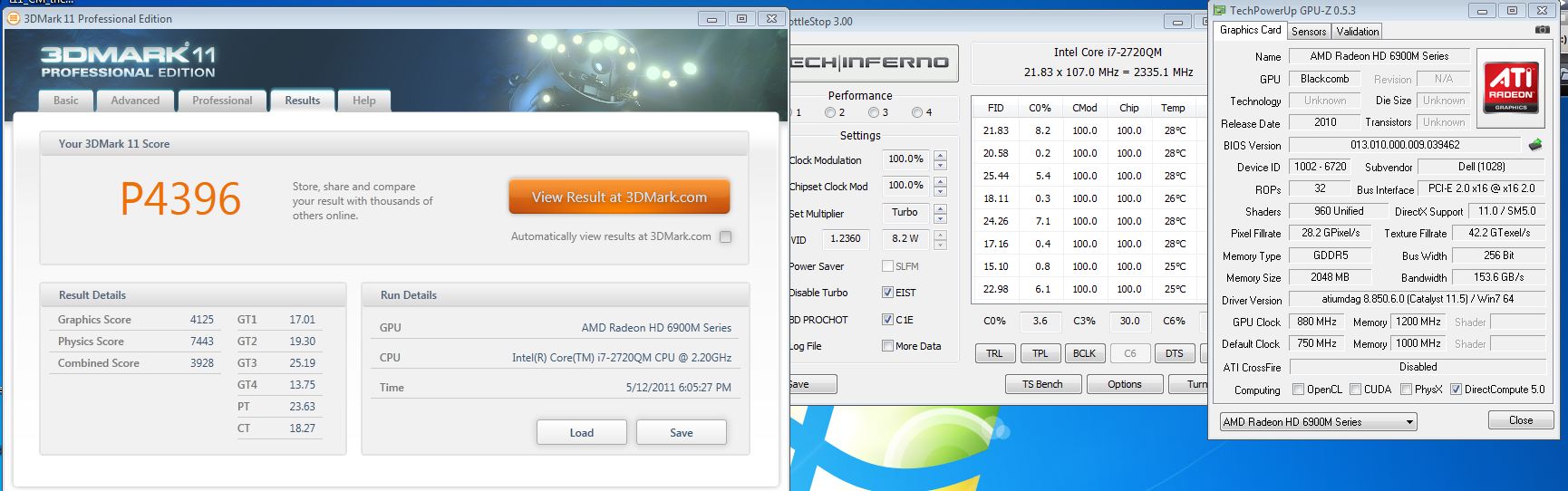This screenshot has height=491, width=1568.
Task: Select Performance profile 4 radio button
Action: coord(917,113)
